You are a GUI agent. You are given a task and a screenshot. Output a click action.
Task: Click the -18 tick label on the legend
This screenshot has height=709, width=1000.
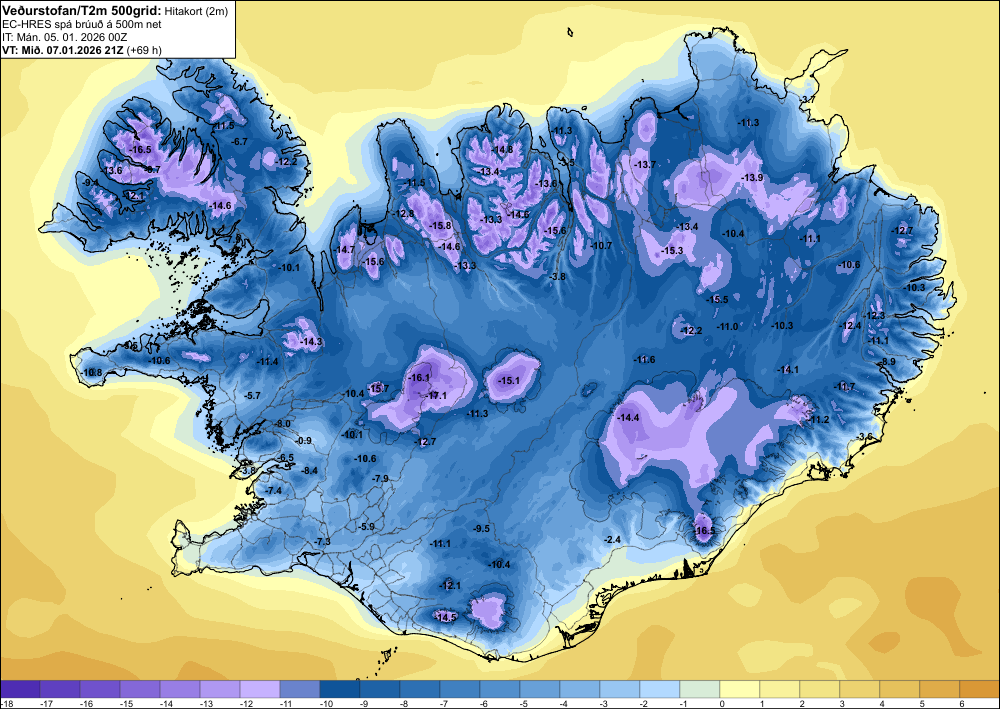coord(6,703)
